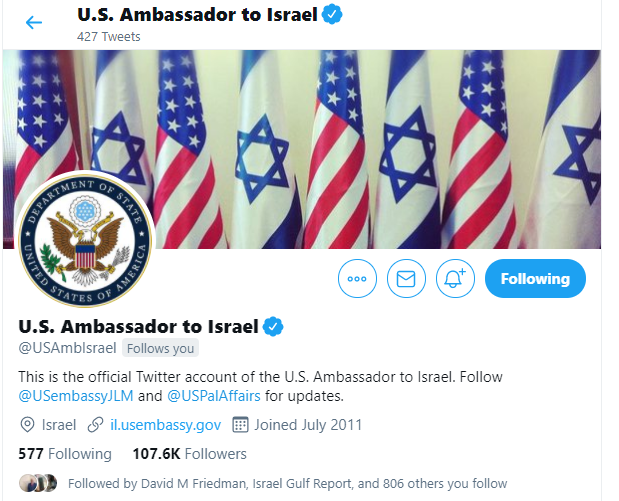619x501 pixels.
Task: View the flags header banner image
Action: pos(302,149)
